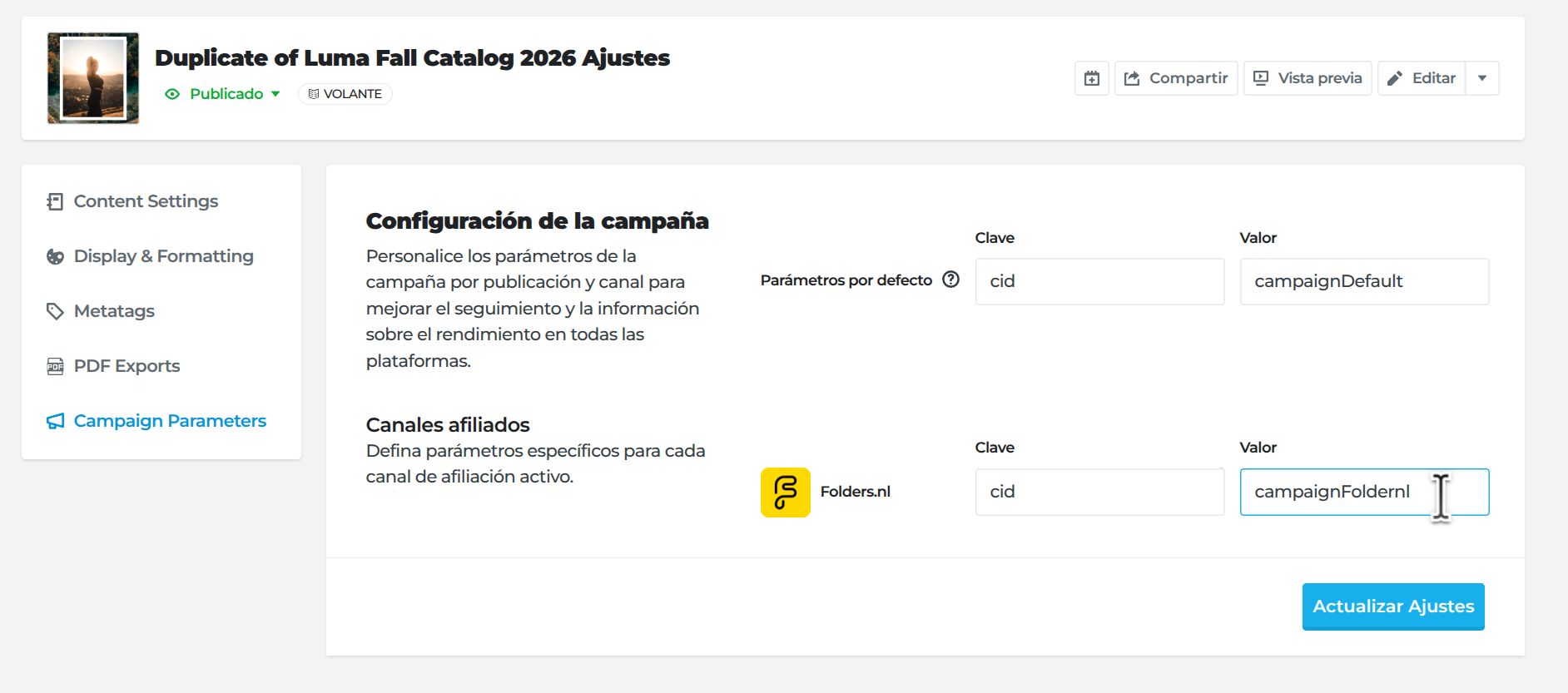Click the Campaign Parameters megaphone icon
This screenshot has height=693, width=1568.
point(55,421)
